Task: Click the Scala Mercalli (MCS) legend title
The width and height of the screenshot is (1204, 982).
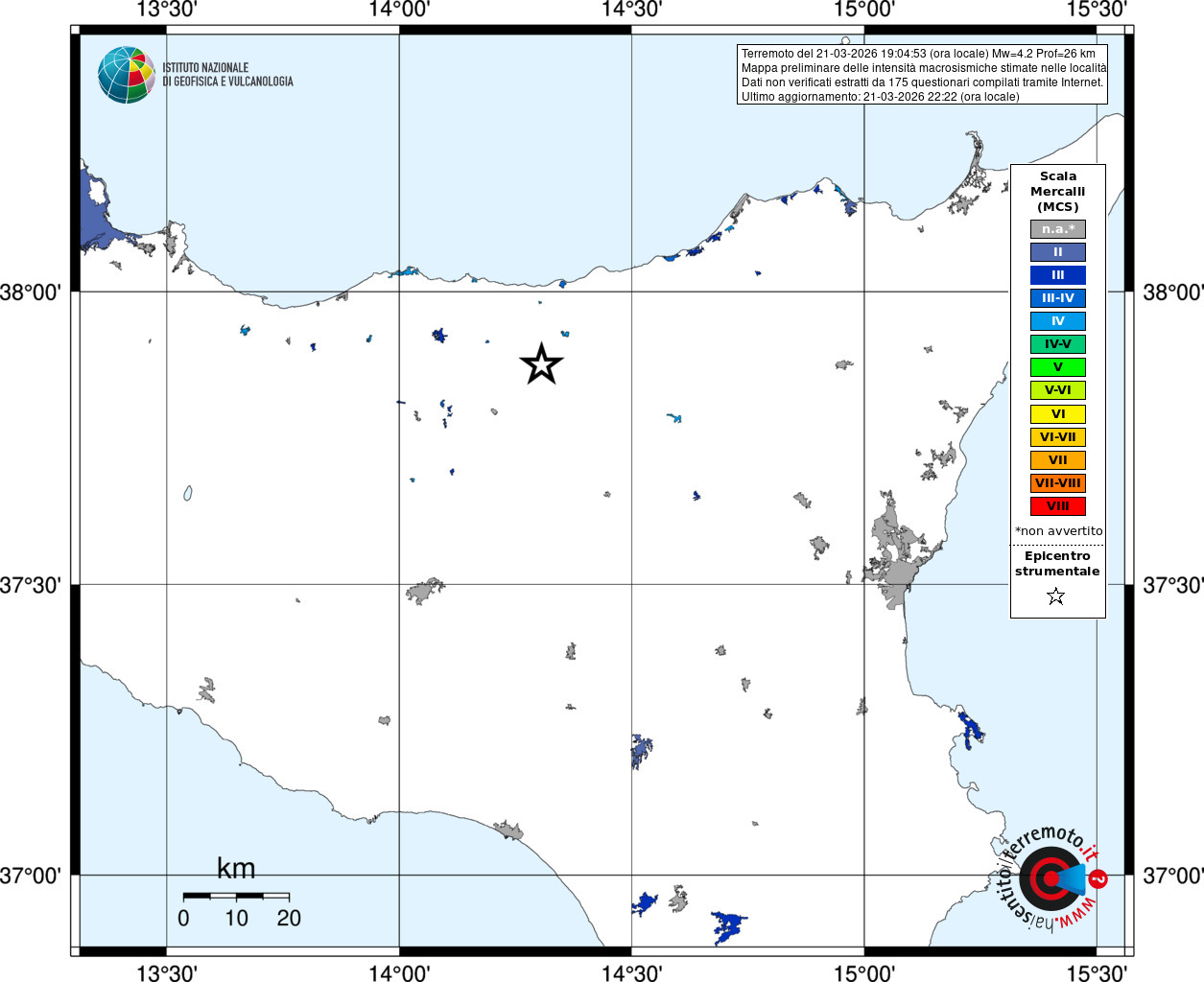Action: click(1058, 192)
